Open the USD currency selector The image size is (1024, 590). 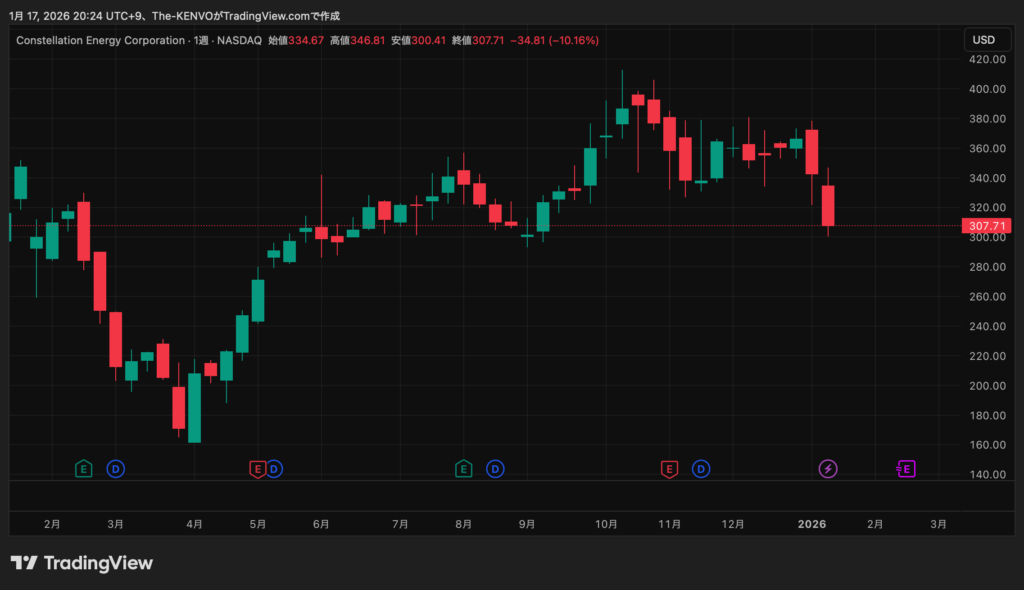pos(984,40)
